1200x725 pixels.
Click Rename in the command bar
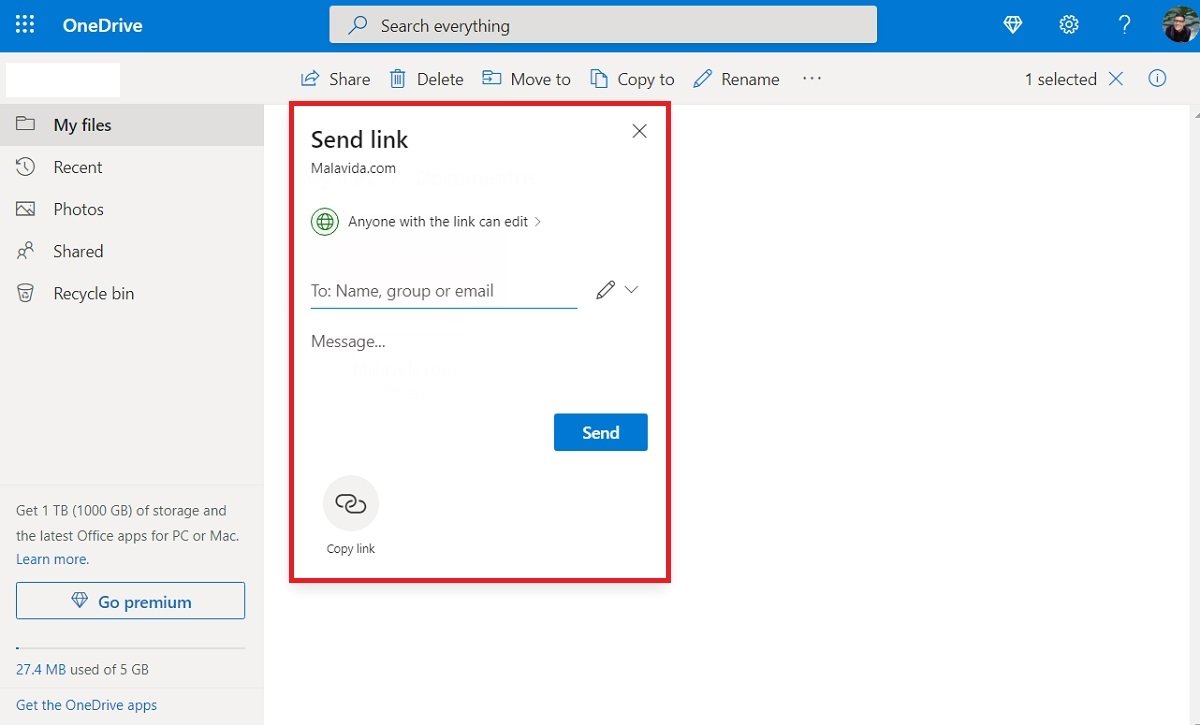(x=736, y=79)
